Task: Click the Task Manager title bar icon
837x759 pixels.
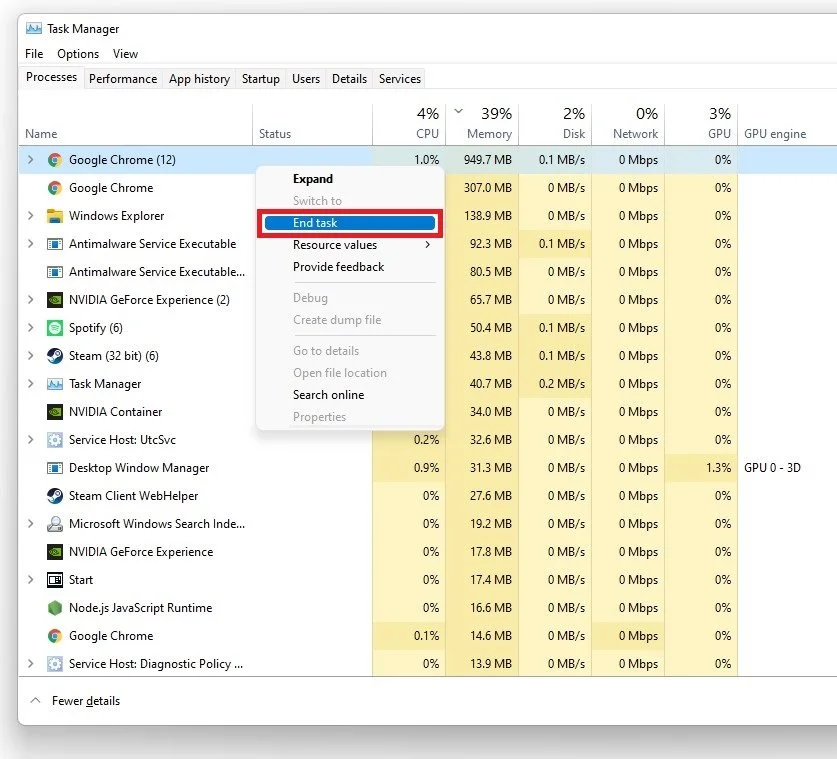Action: click(34, 28)
